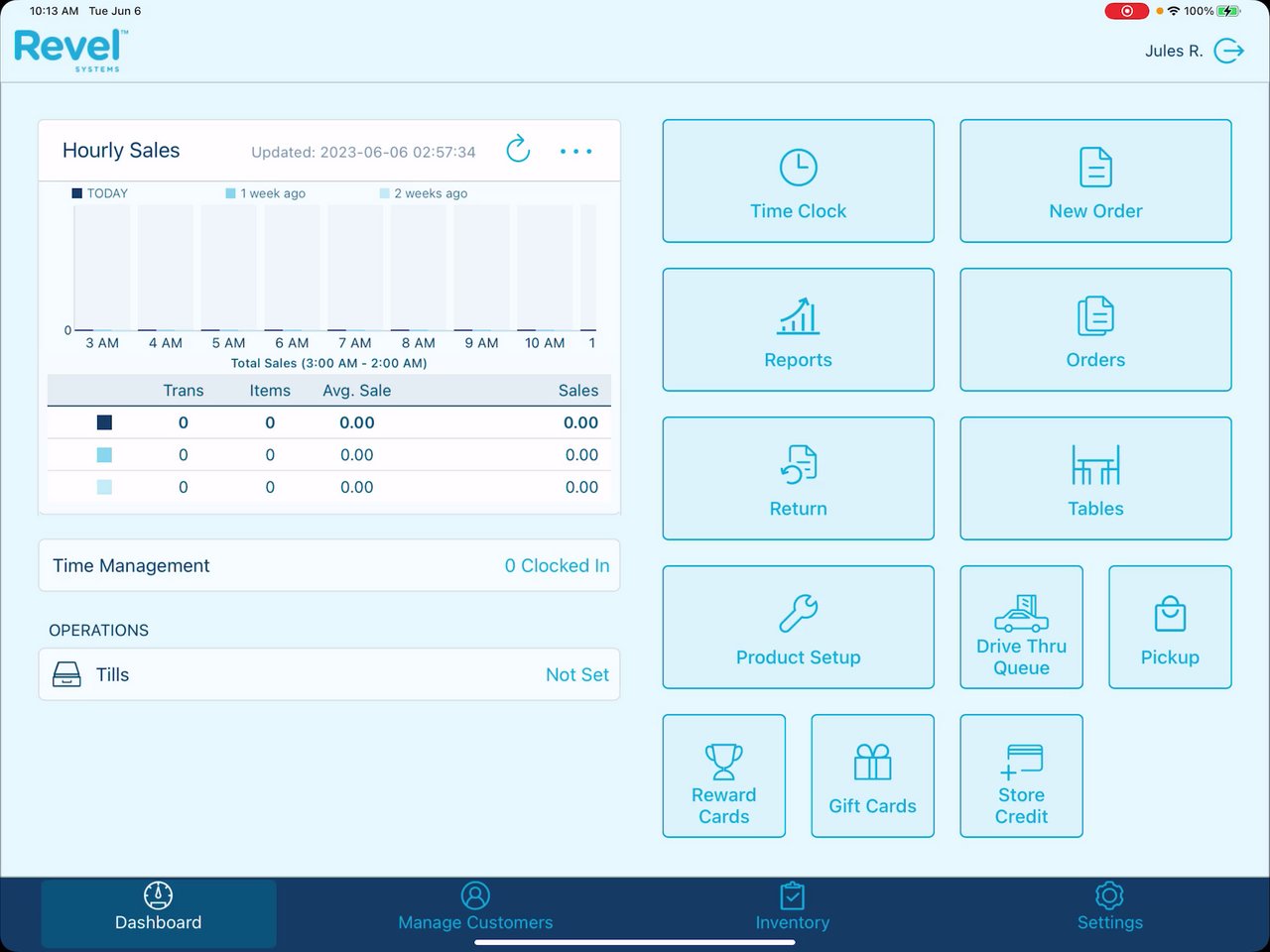The width and height of the screenshot is (1270, 952).
Task: Click the OPERATIONS section heading
Action: click(x=98, y=630)
